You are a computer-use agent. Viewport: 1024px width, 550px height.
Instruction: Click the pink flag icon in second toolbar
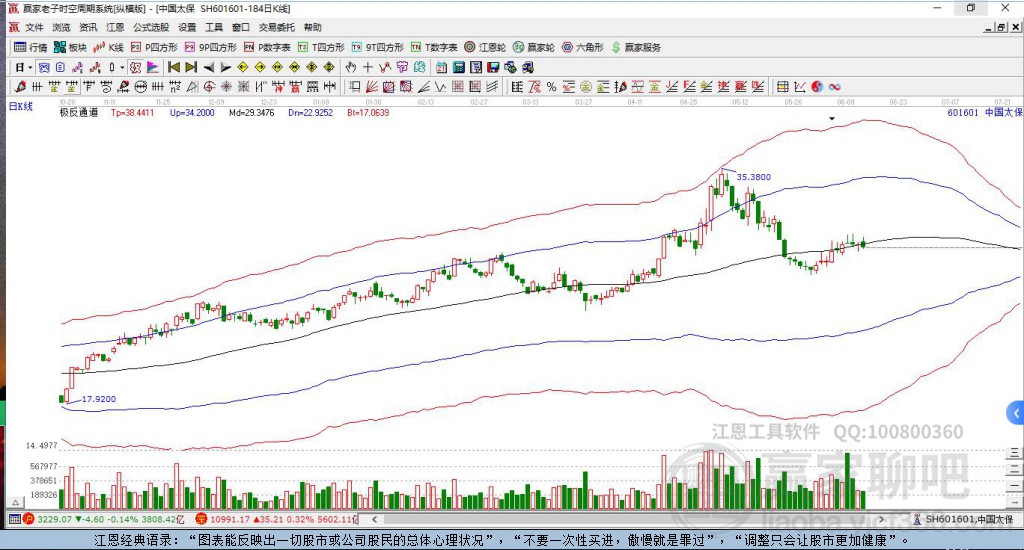(x=153, y=67)
